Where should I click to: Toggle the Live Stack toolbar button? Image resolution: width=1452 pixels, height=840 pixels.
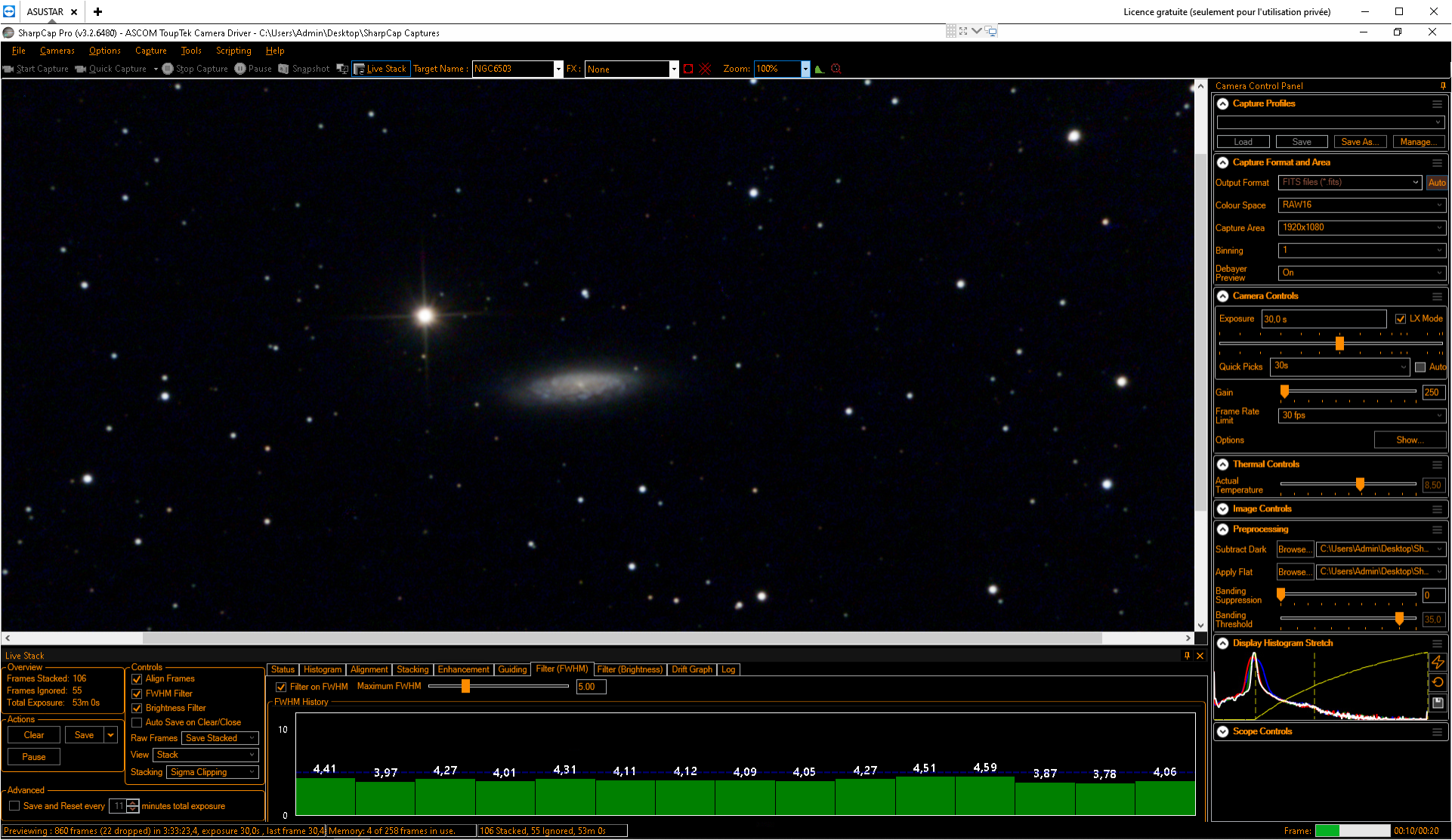pos(381,69)
